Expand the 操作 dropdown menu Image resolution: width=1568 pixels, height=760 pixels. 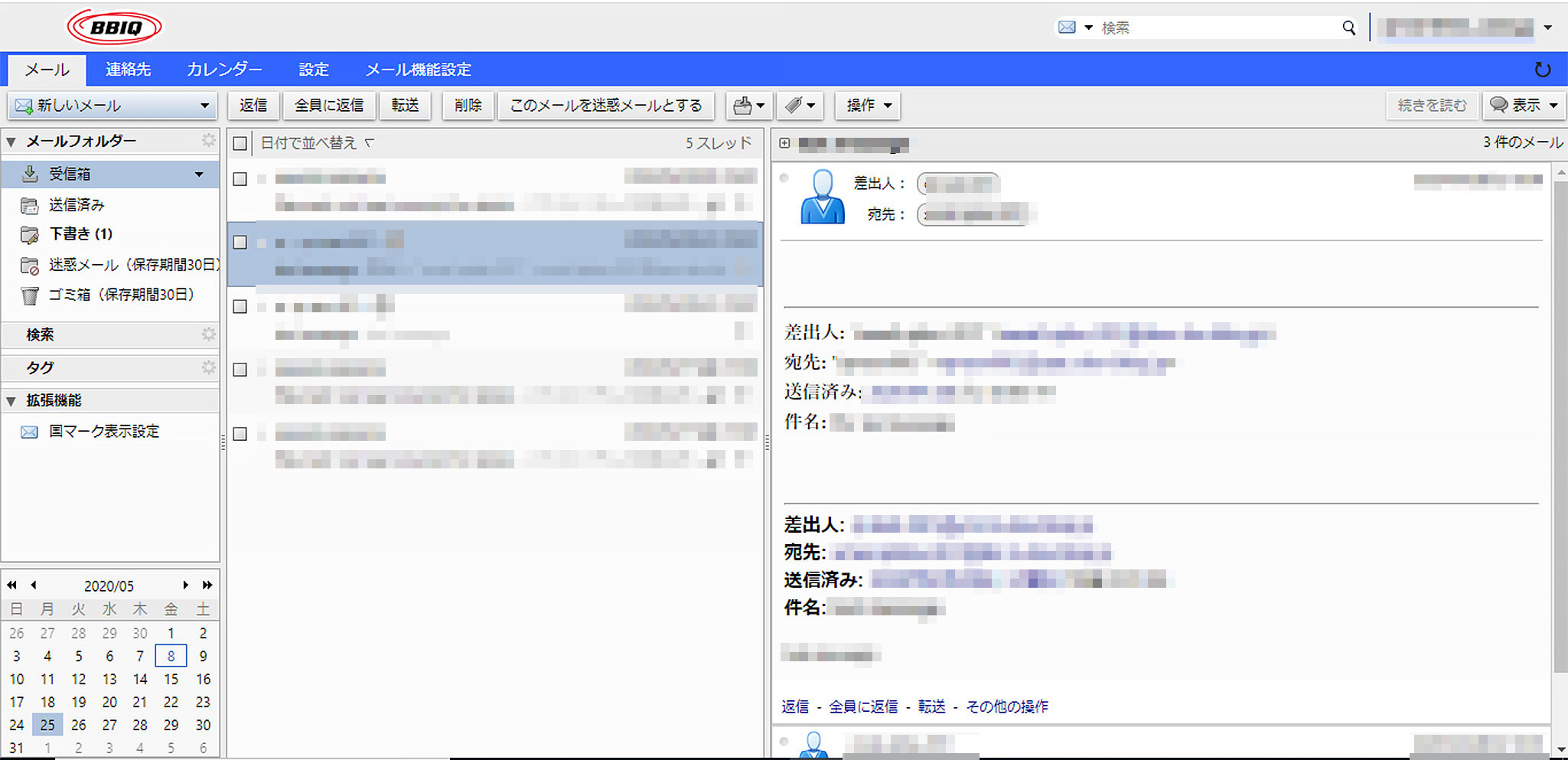(869, 106)
